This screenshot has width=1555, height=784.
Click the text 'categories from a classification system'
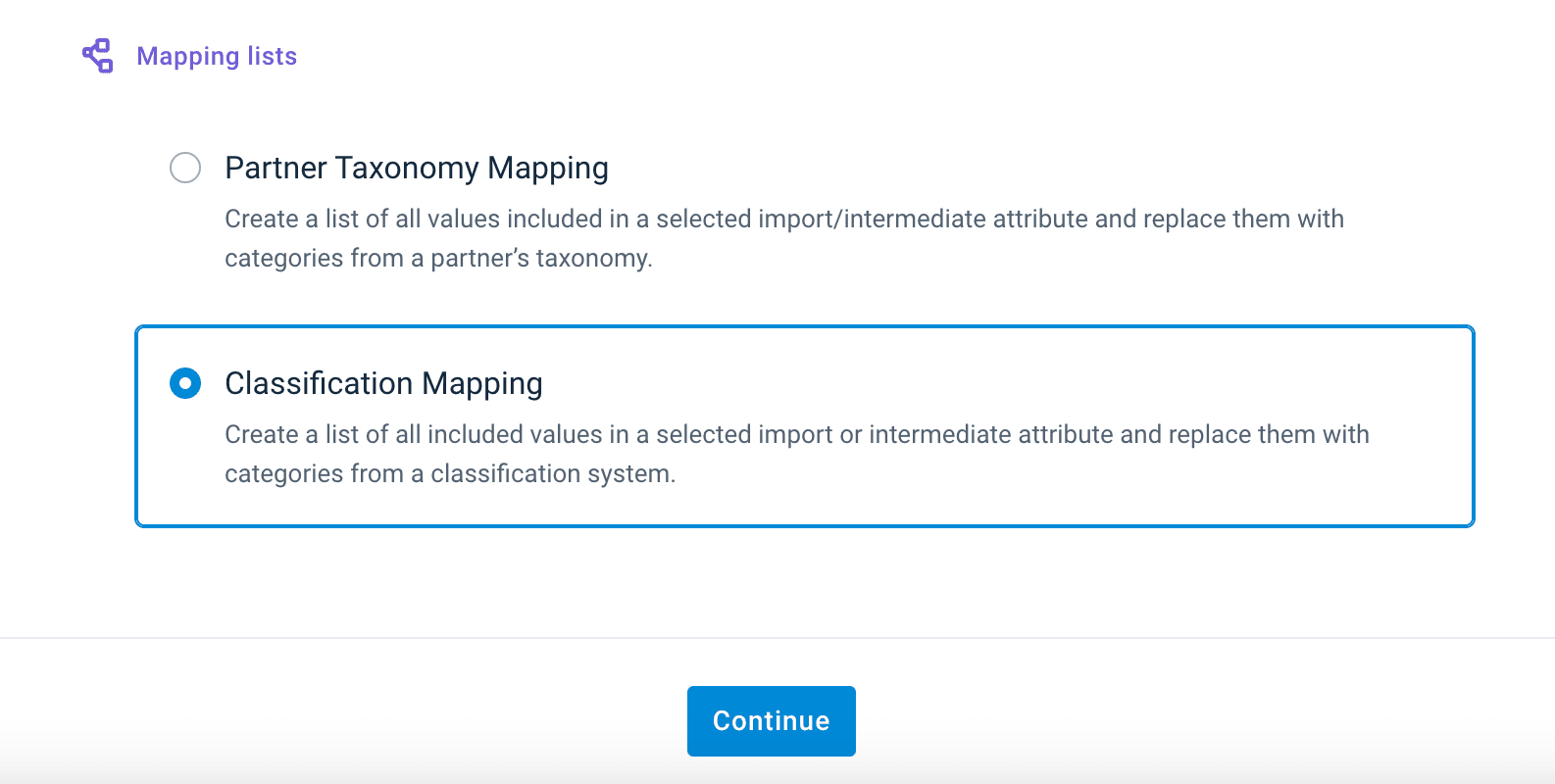coord(450,473)
